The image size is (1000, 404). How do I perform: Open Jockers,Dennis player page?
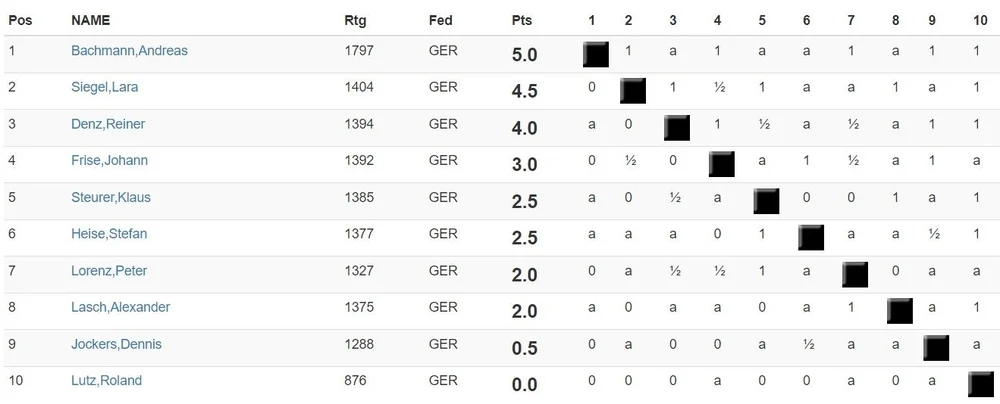point(116,344)
